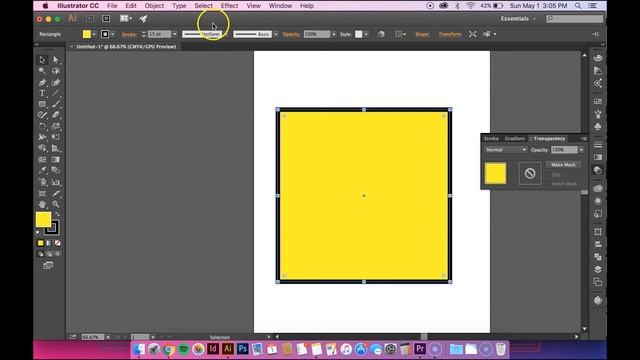Click the Shape link in control bar
Screen dimensions: 640x360
(422, 34)
